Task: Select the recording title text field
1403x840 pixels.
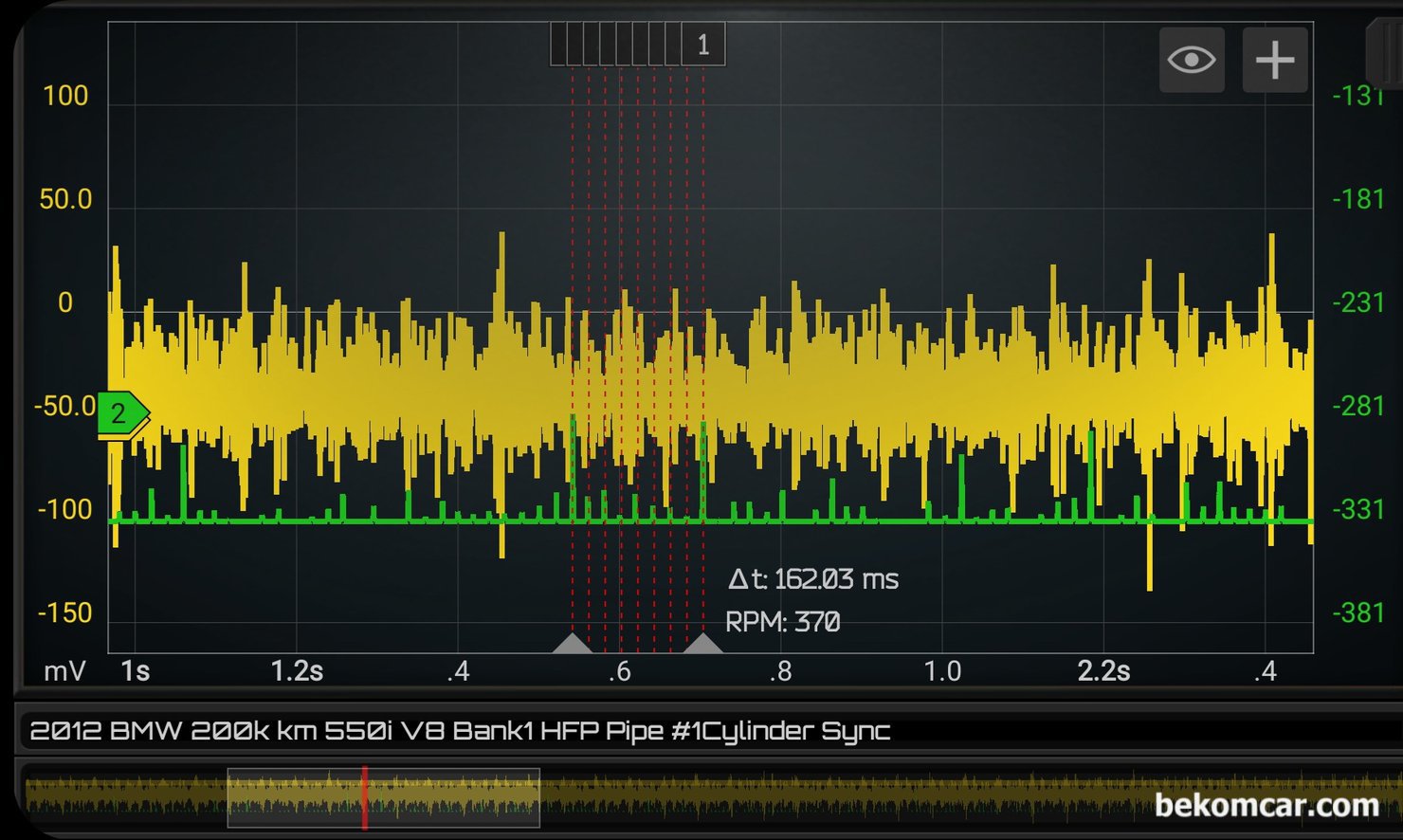Action: click(460, 731)
